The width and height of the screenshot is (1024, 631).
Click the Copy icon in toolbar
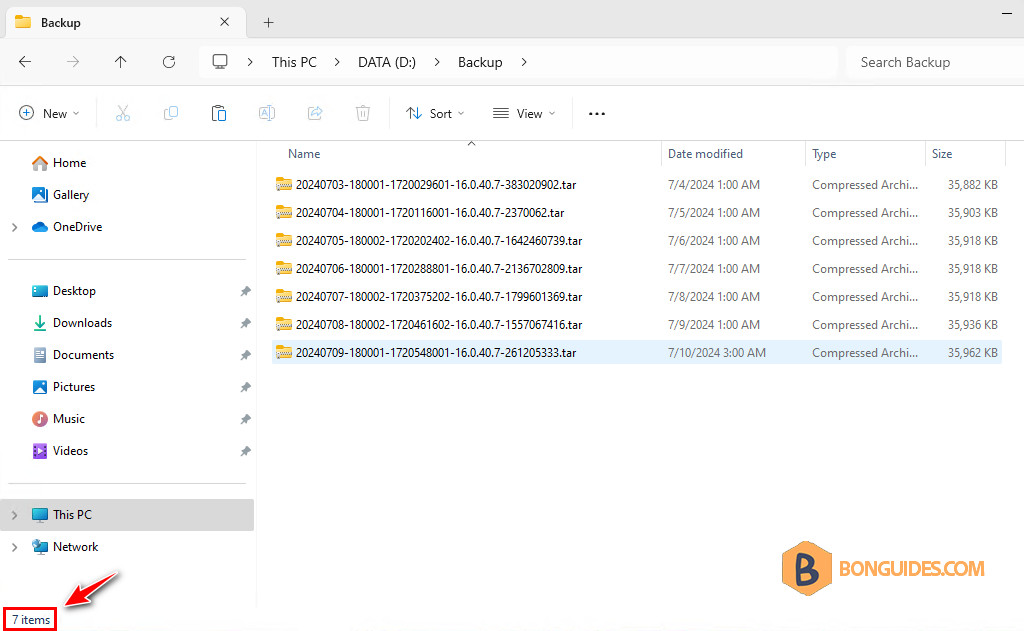(170, 114)
